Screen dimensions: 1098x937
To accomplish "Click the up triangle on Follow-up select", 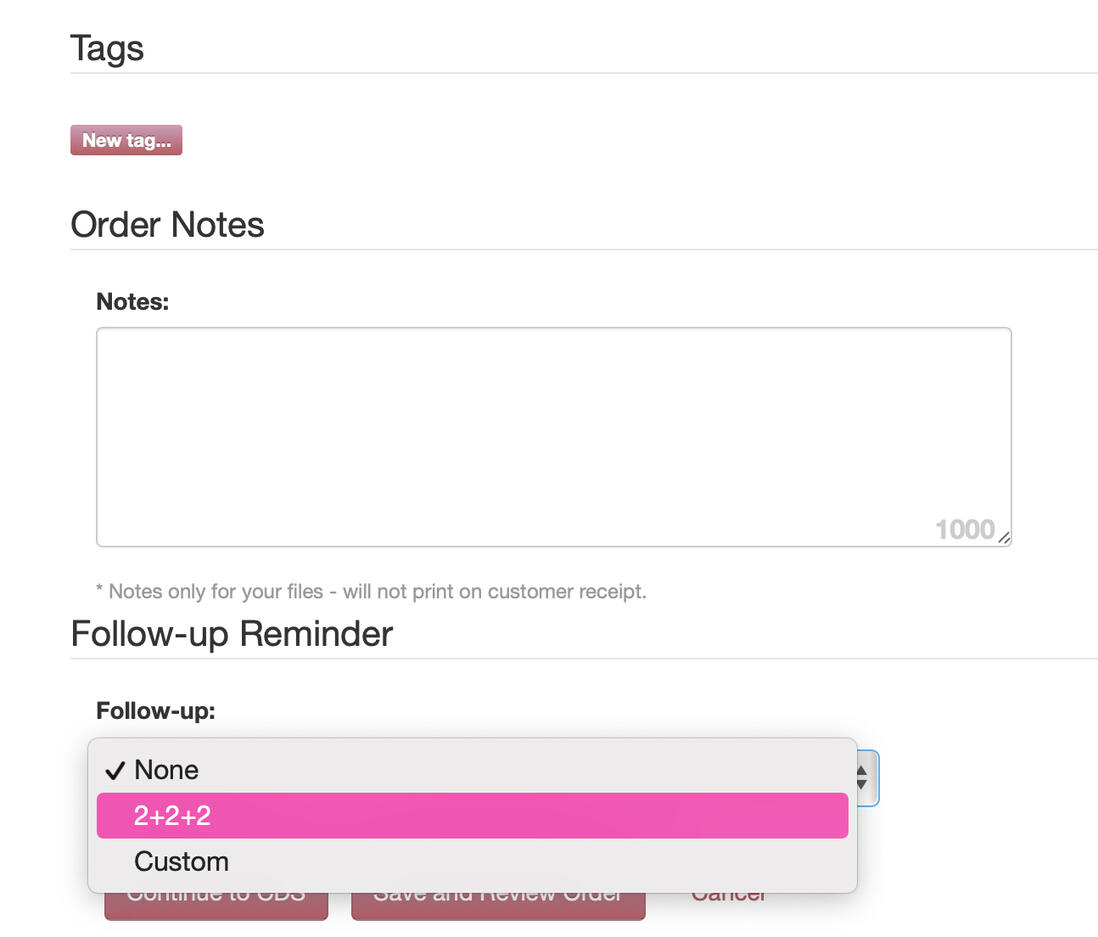I will point(862,771).
